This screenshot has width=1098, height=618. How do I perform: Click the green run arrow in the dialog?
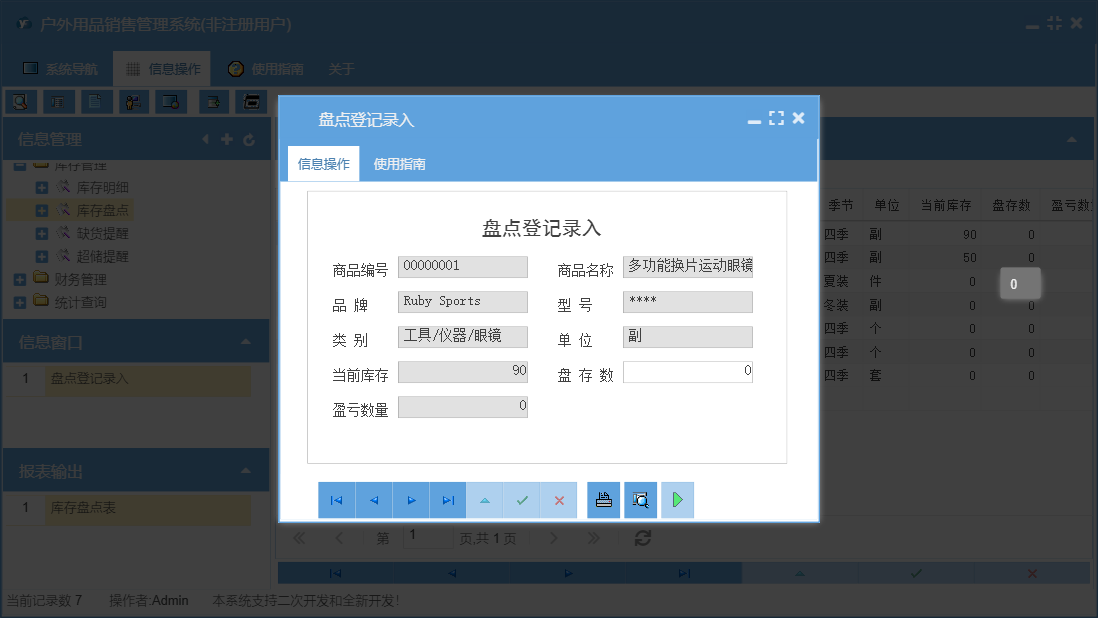677,499
